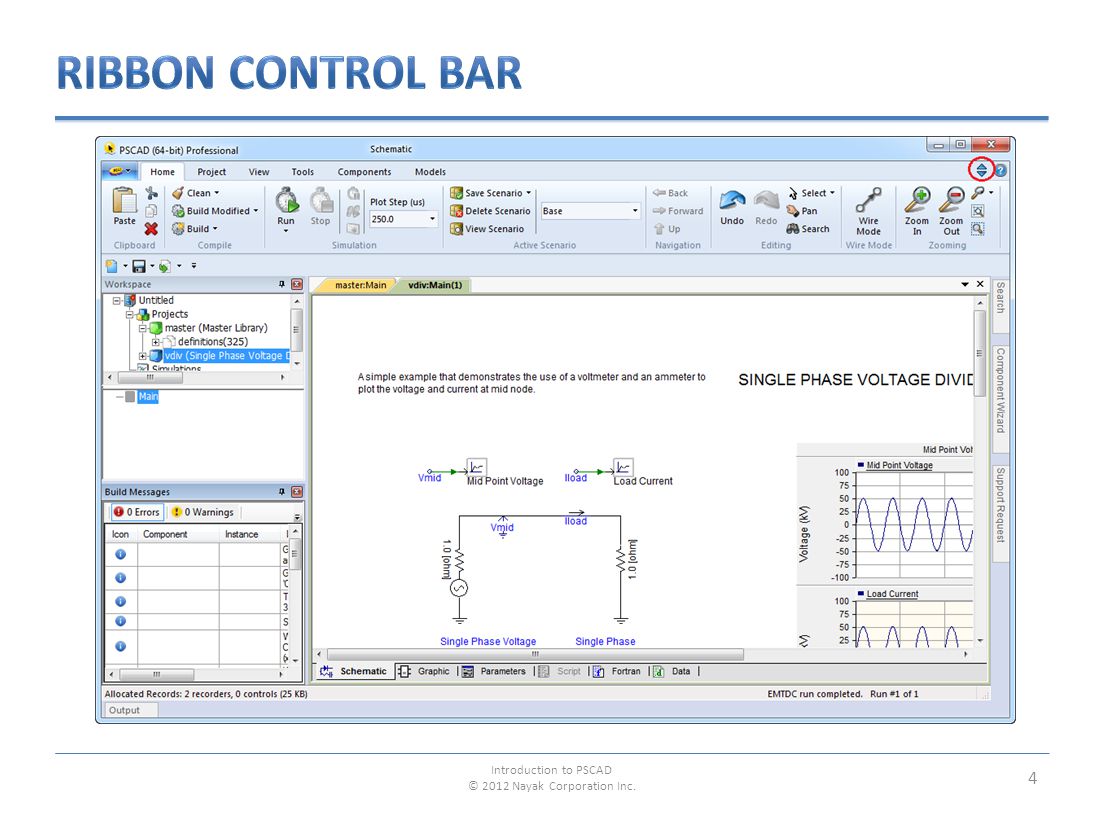Open the Plot Step value dropdown
The width and height of the screenshot is (1104, 816).
[x=432, y=219]
